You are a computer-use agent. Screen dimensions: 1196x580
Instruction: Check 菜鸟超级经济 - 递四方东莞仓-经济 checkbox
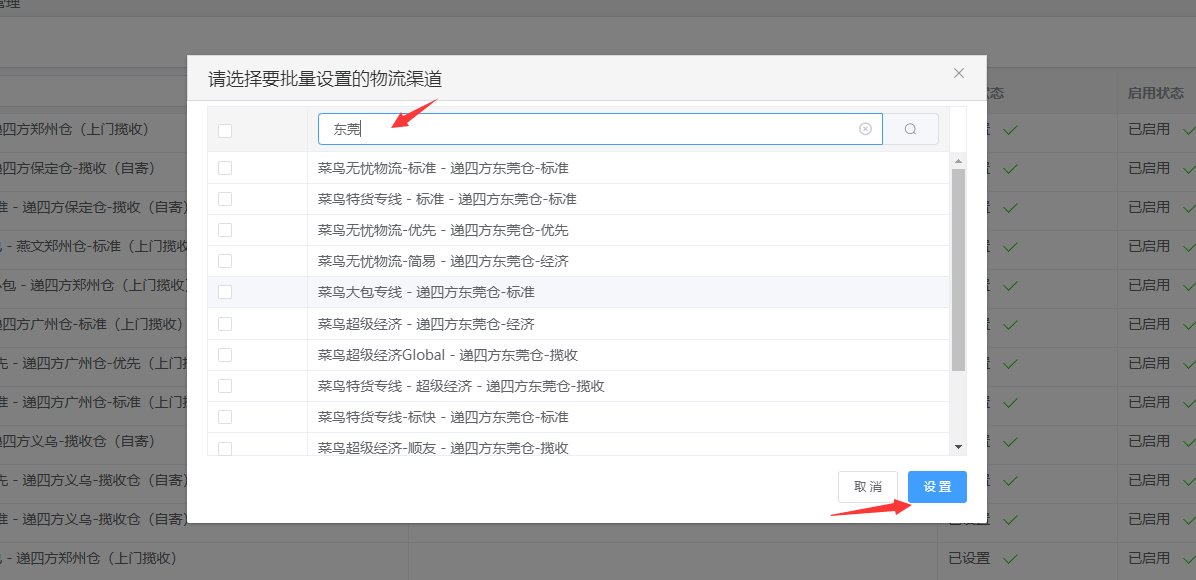[x=225, y=324]
